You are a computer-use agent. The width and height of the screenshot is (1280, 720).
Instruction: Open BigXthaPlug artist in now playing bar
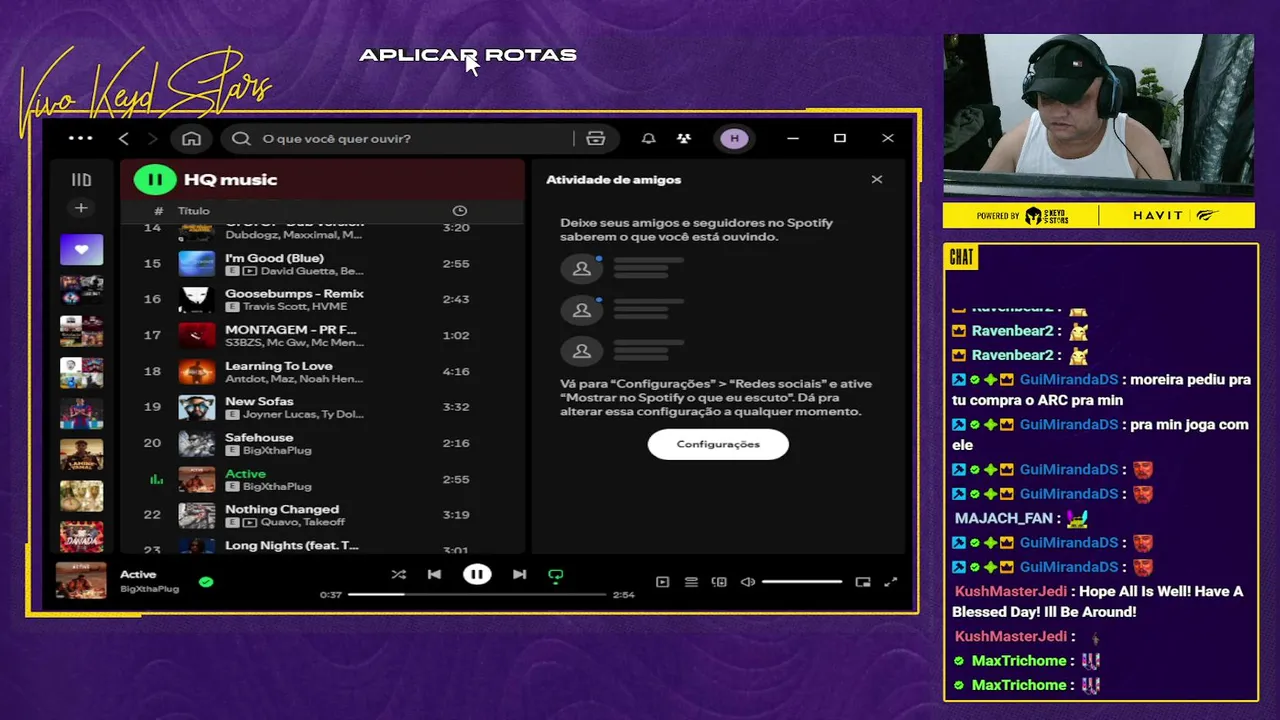pyautogui.click(x=150, y=589)
